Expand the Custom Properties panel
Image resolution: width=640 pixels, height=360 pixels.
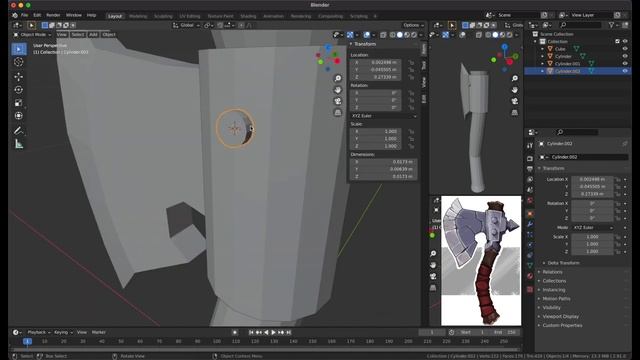coord(562,325)
